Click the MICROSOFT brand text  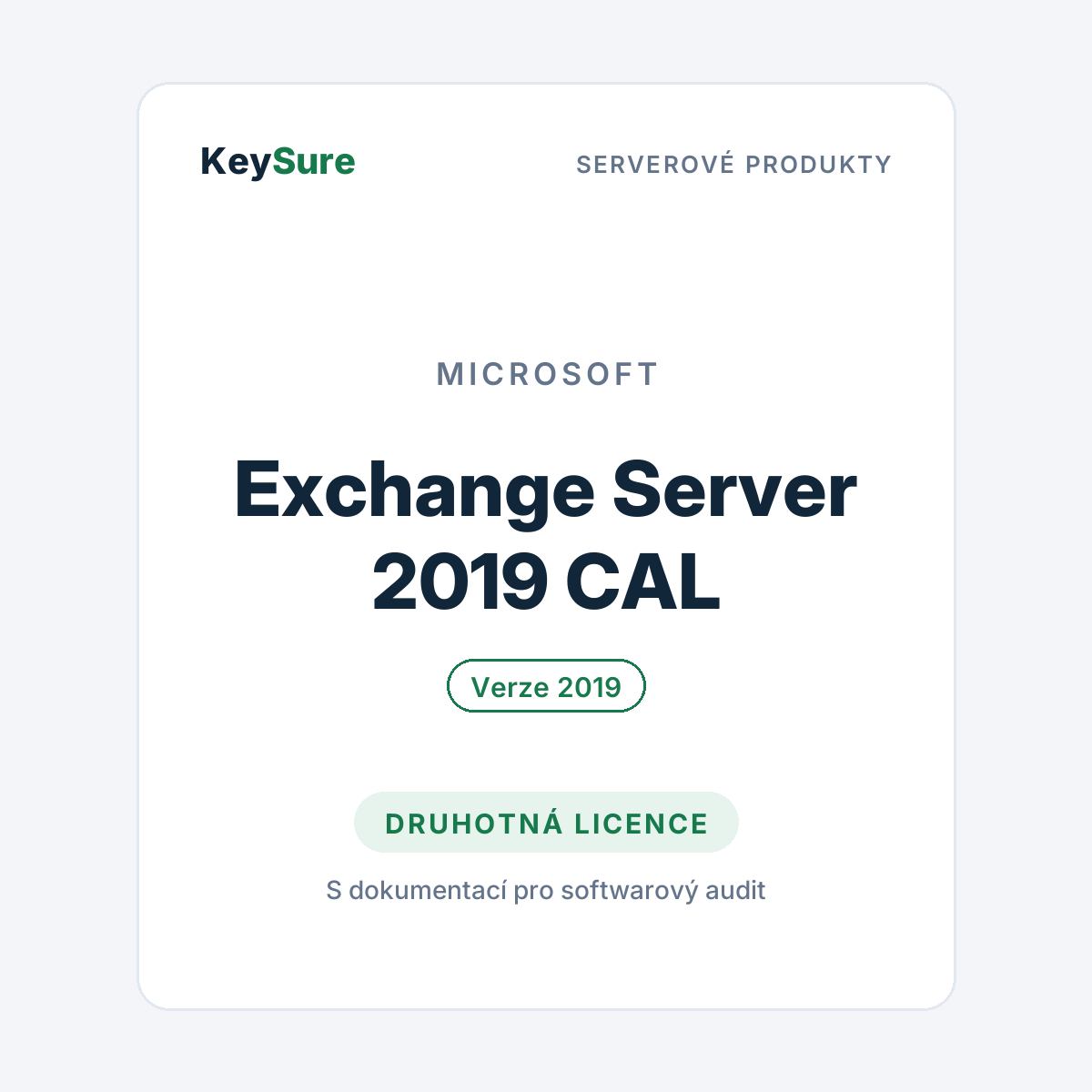[x=547, y=374]
